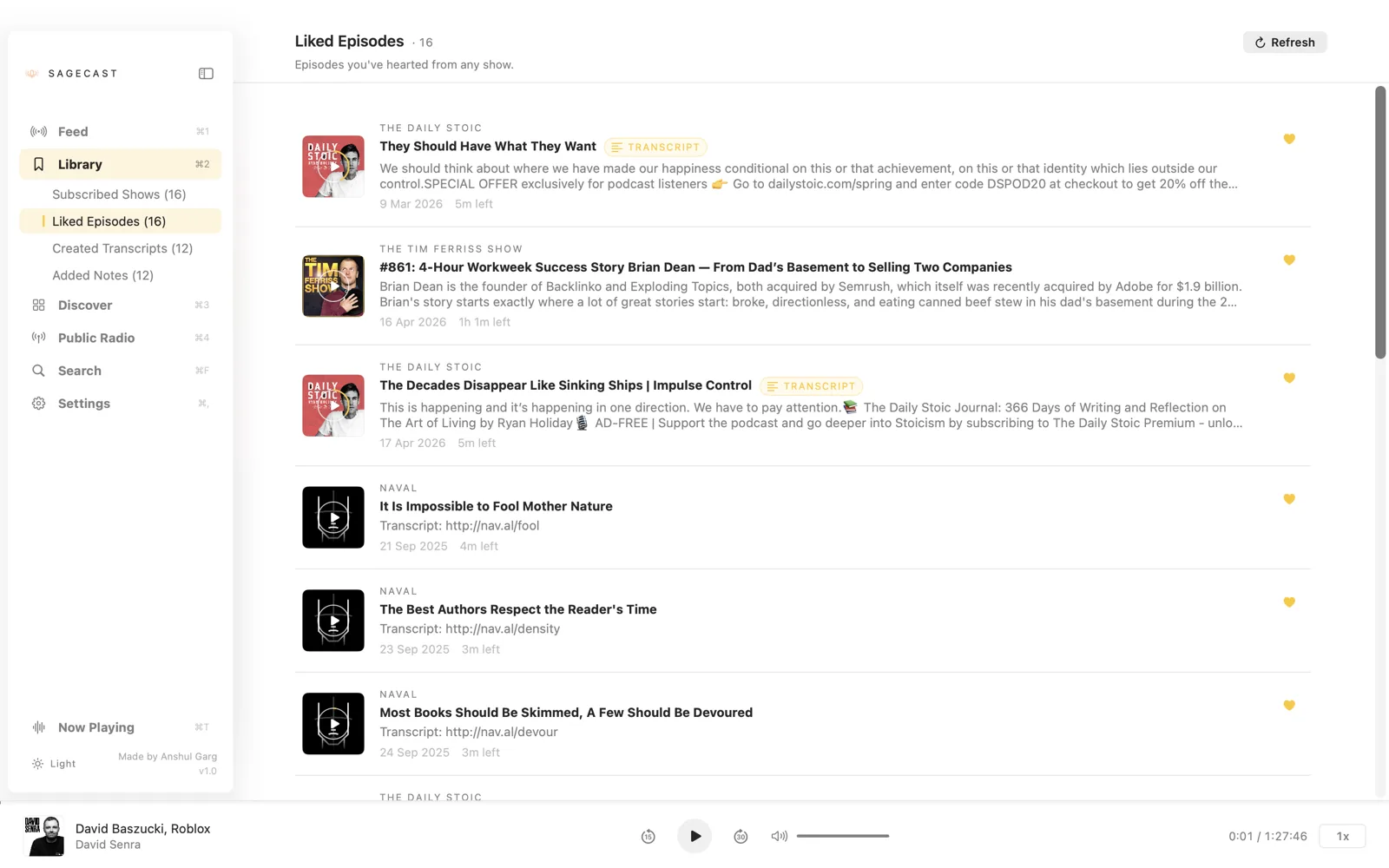Switch to Subscribed Shows
Viewport: 1389px width, 868px height.
coord(118,194)
